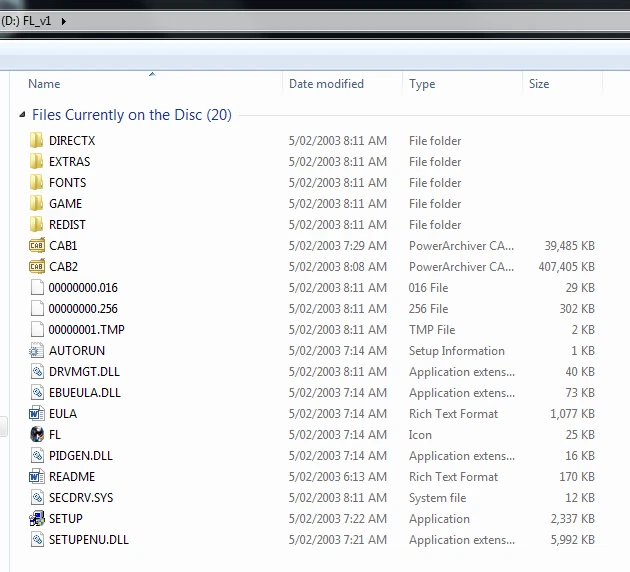Click the DRVMGT.DLL file icon
The height and width of the screenshot is (572, 630).
tap(37, 372)
